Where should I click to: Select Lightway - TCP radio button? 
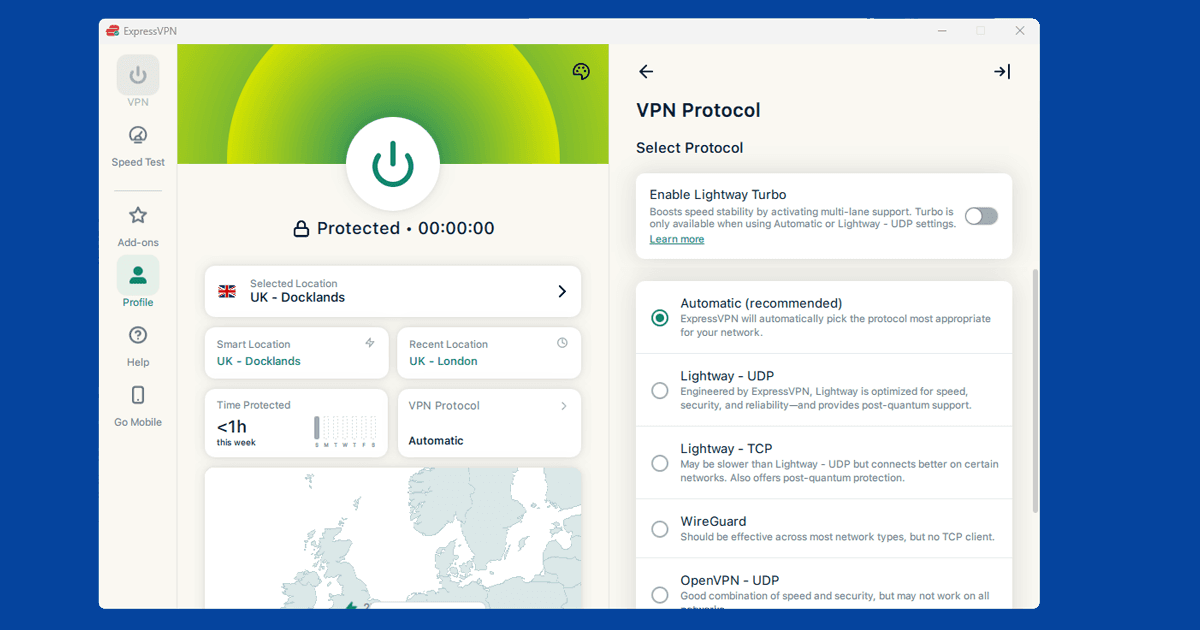tap(660, 463)
